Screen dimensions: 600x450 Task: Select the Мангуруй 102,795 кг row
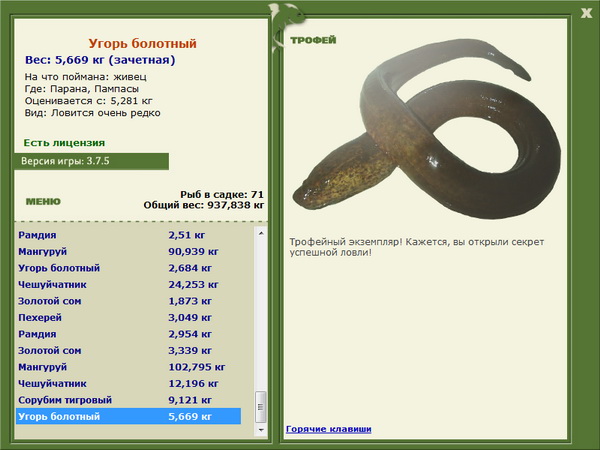pyautogui.click(x=129, y=367)
